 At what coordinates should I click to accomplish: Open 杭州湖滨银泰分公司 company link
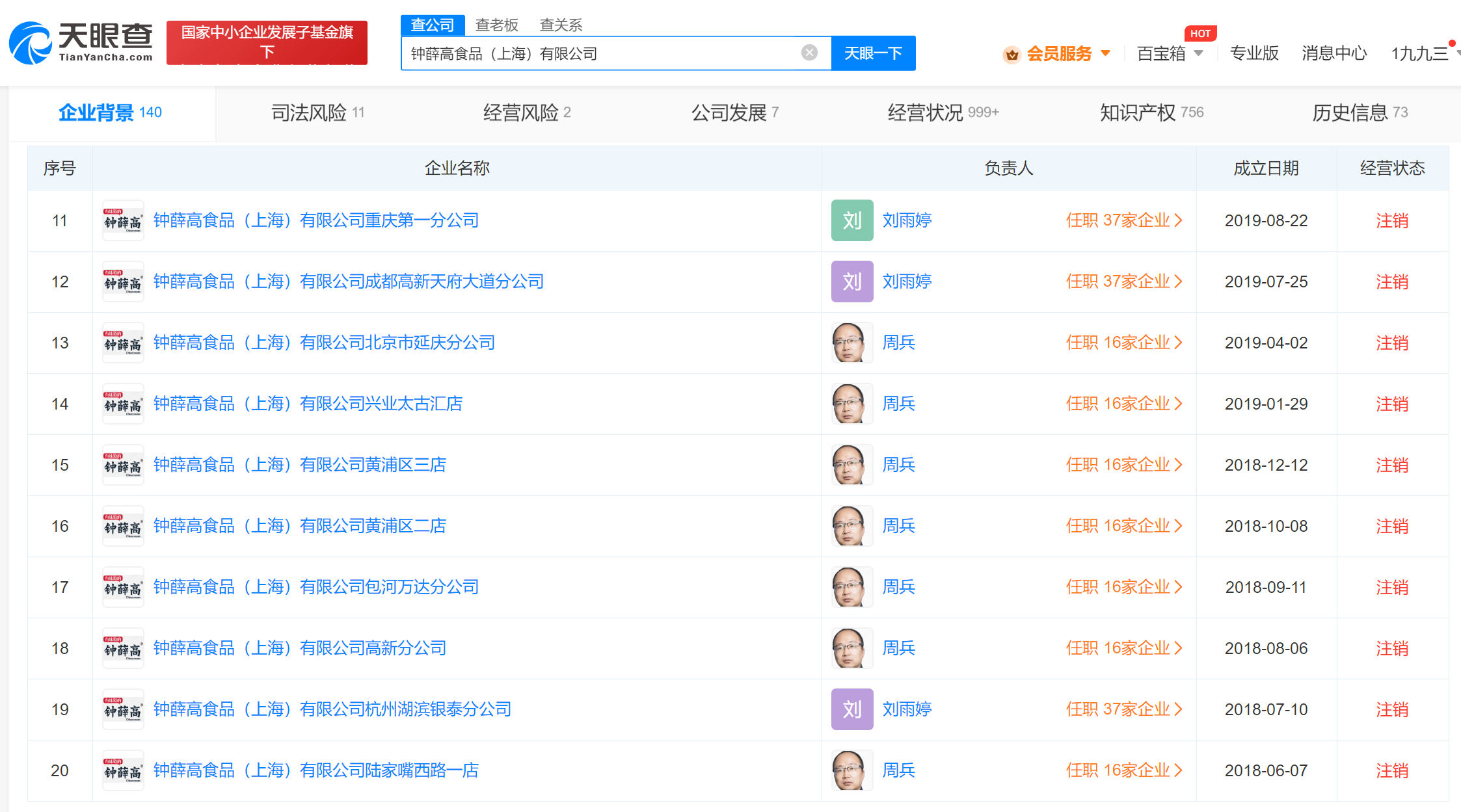(332, 709)
